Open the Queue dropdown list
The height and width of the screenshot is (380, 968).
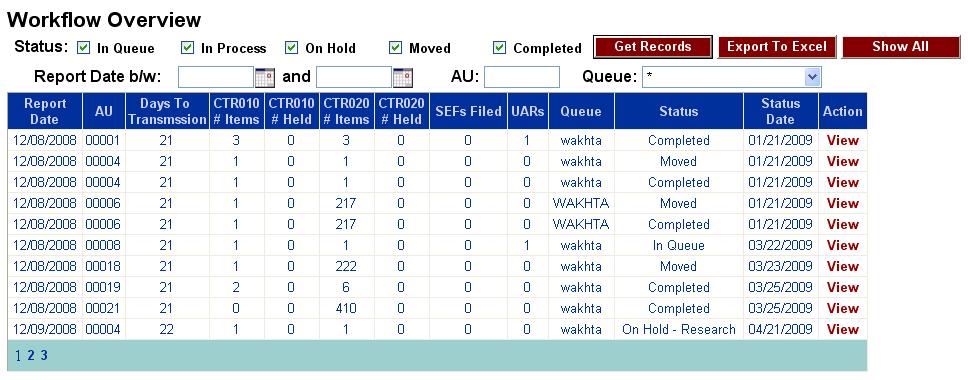point(812,77)
